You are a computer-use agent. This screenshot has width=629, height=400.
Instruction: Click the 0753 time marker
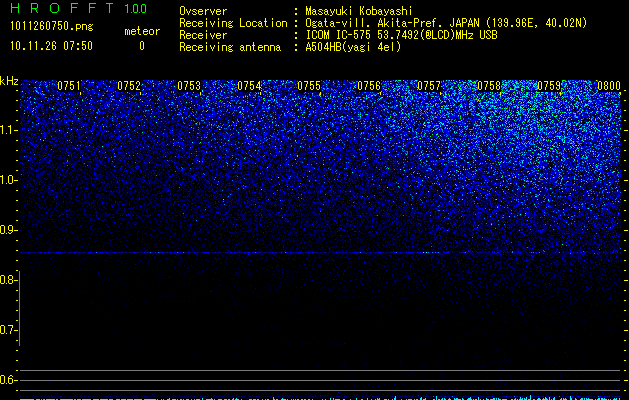(x=189, y=86)
